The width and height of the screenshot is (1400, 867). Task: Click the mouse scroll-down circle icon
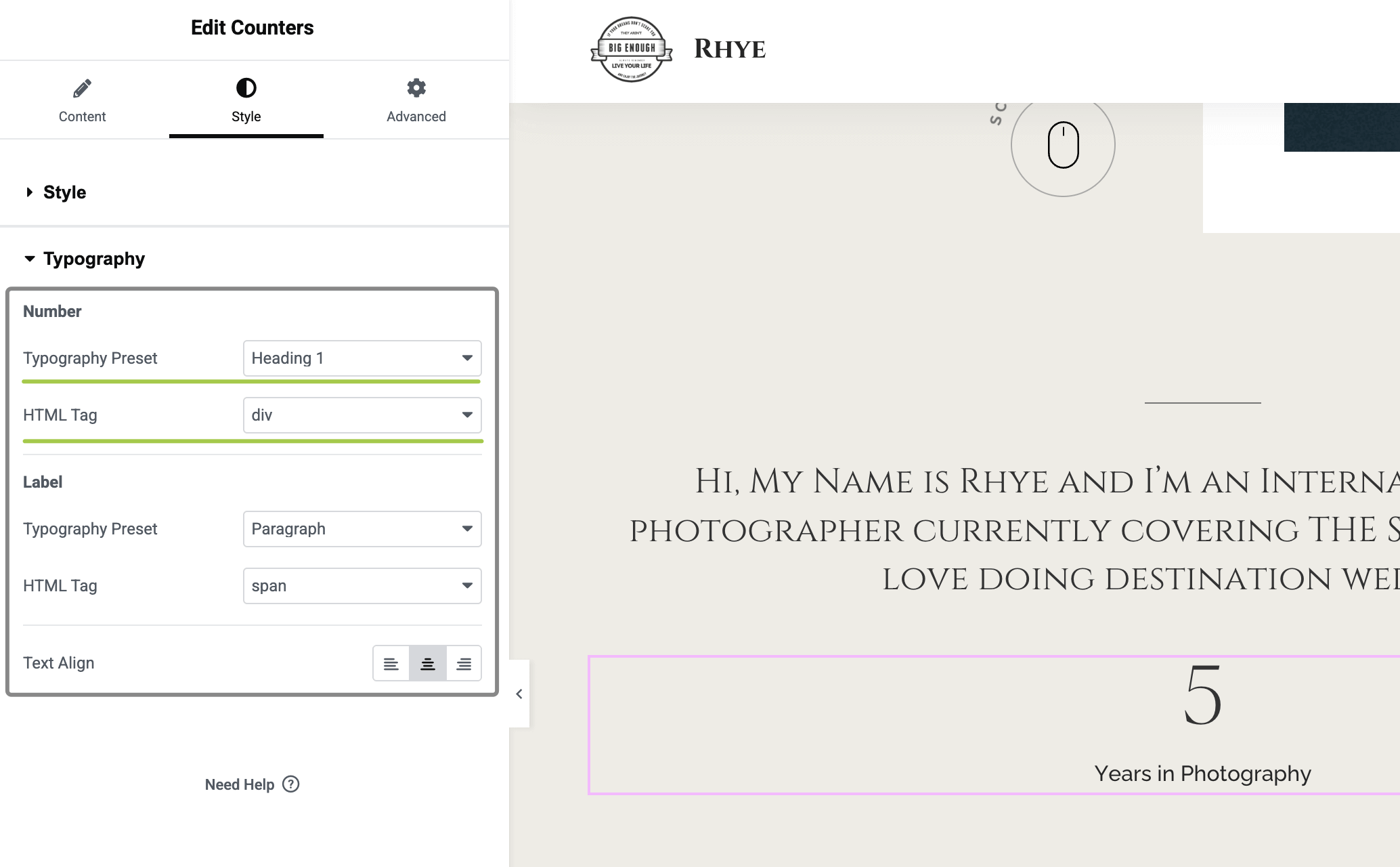click(1063, 145)
